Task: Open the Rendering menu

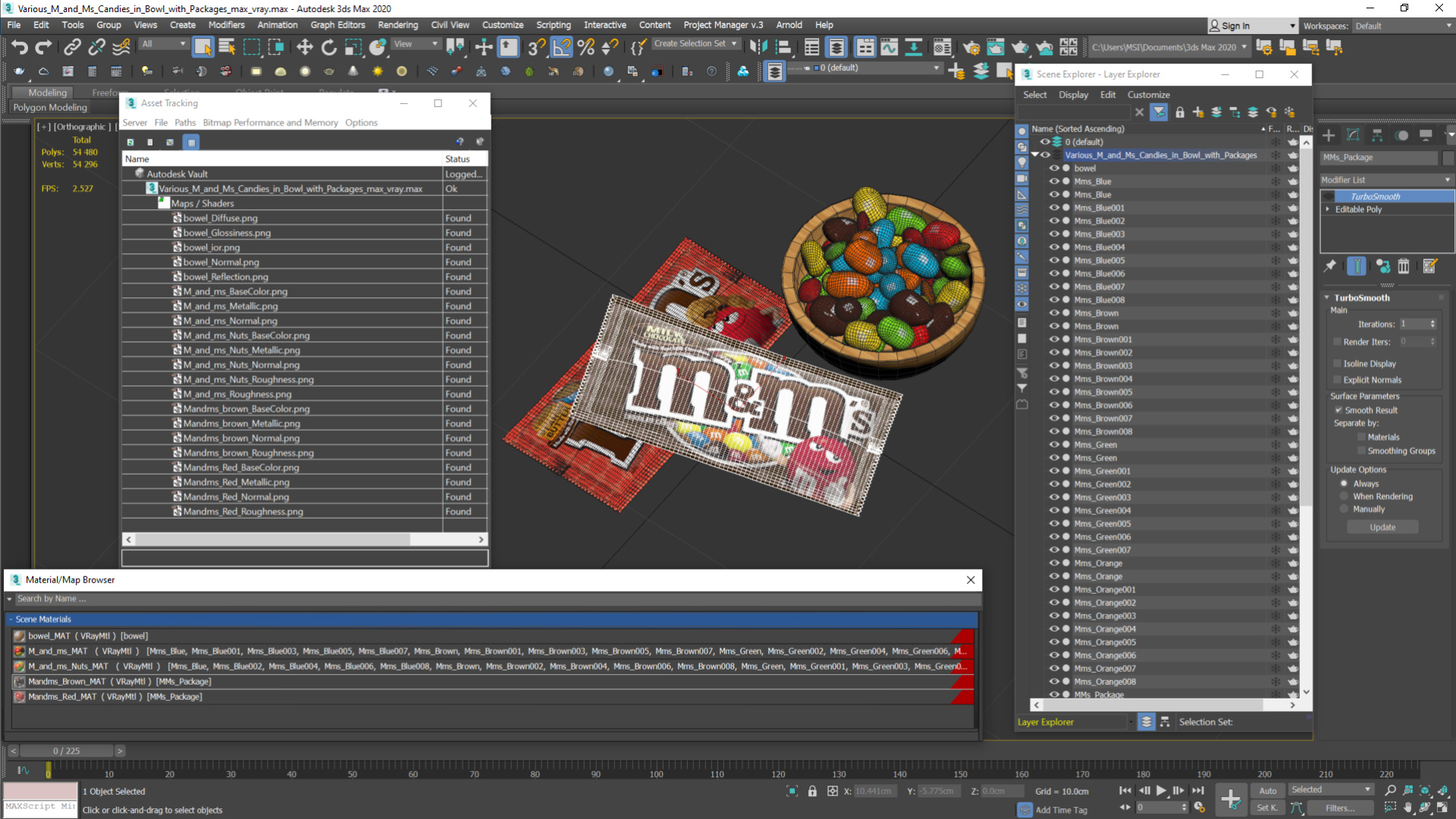Action: [397, 25]
